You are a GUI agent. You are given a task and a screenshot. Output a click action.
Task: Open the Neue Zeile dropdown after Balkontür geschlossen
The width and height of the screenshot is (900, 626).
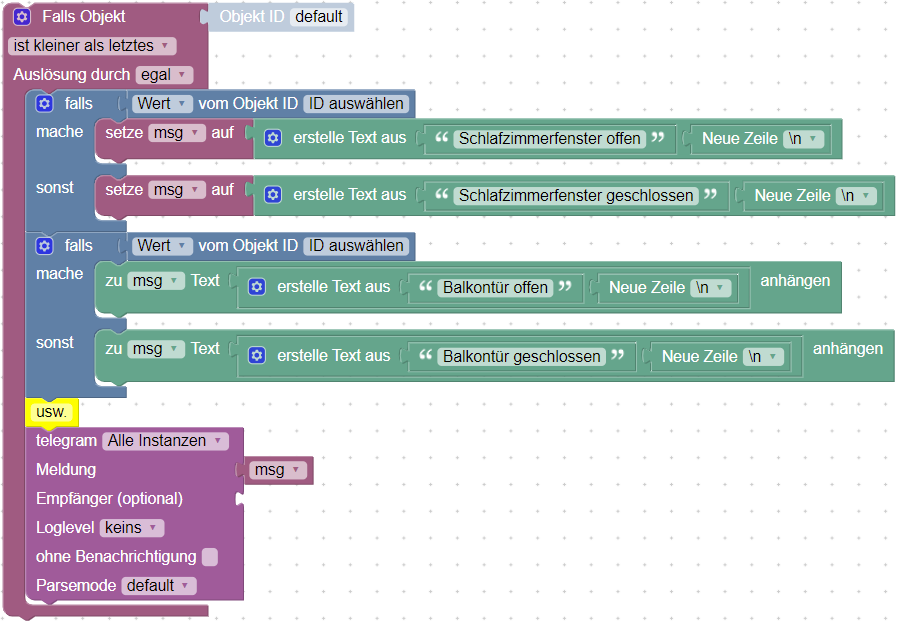click(x=763, y=356)
